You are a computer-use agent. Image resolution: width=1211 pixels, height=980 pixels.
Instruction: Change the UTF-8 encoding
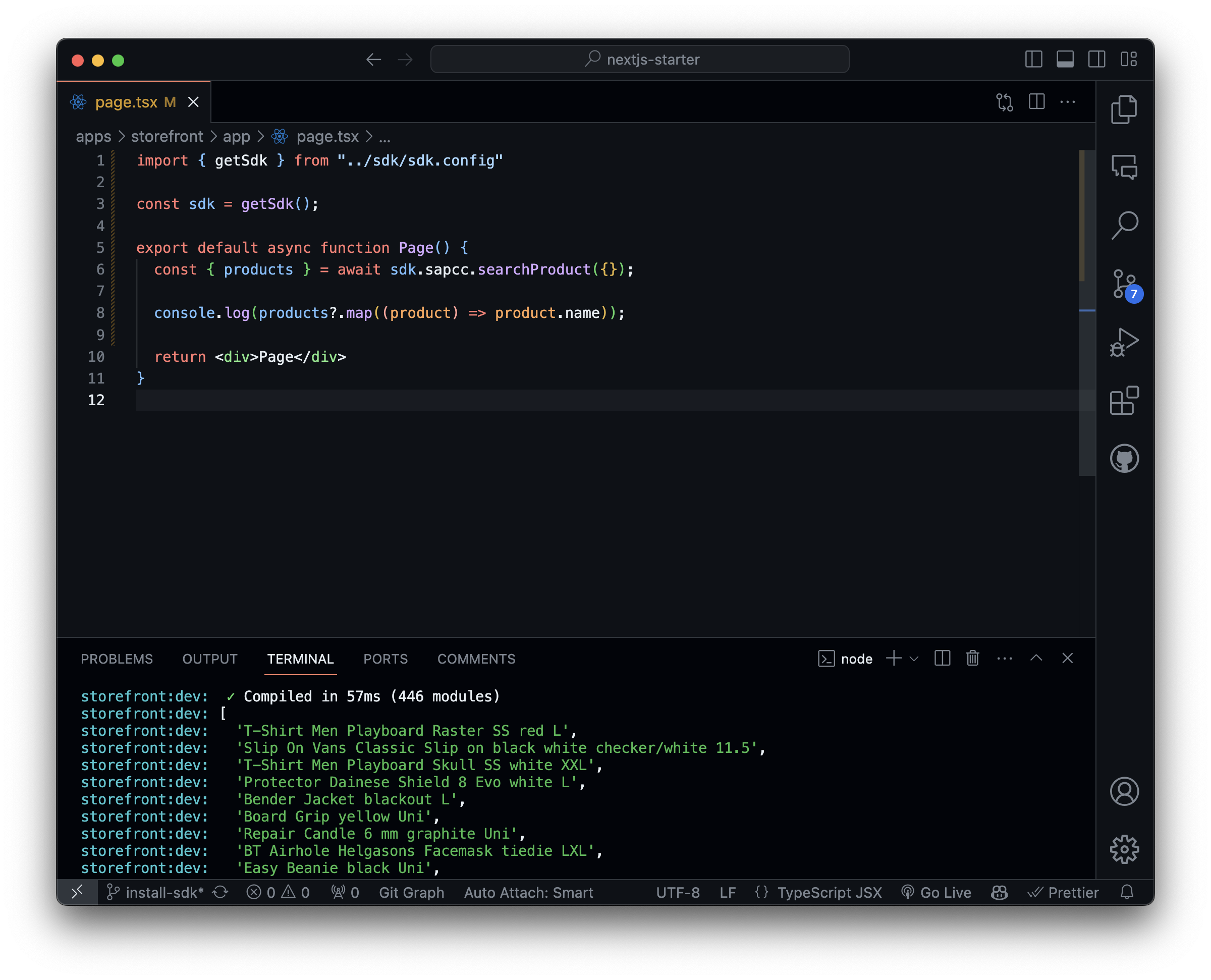point(678,893)
